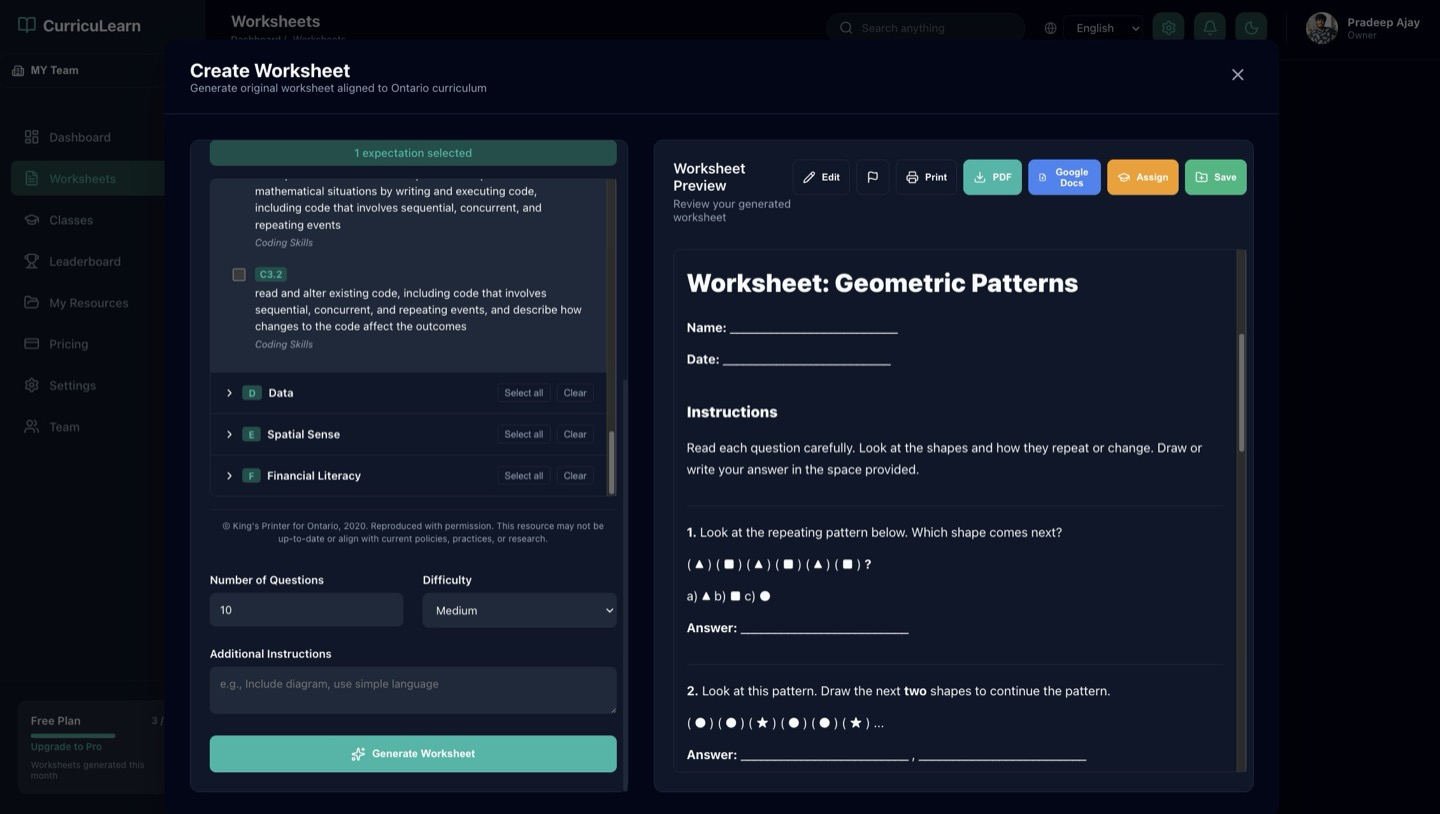
Task: Check the C3.2 expectation checkbox
Action: point(239,274)
